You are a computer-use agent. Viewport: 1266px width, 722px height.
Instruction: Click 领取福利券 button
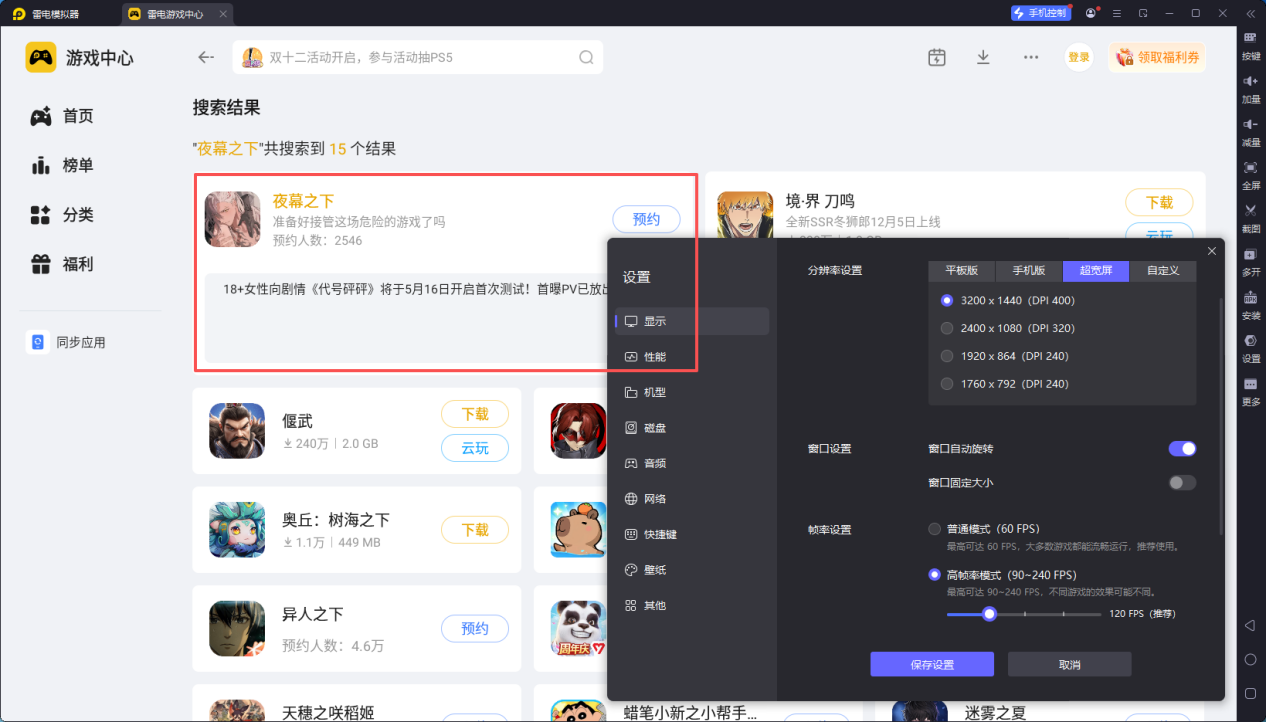(1157, 57)
